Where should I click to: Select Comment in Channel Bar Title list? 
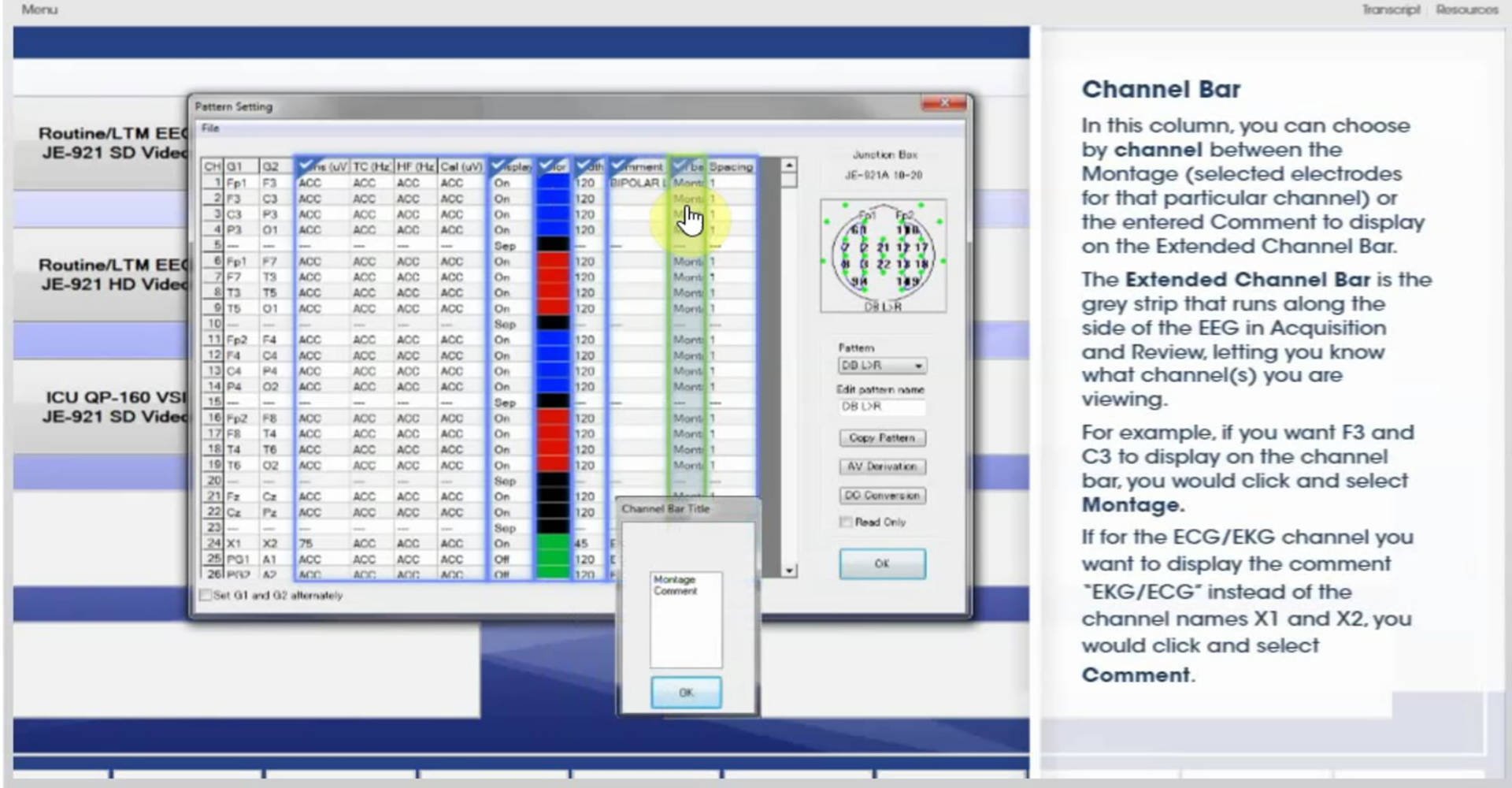tap(676, 591)
